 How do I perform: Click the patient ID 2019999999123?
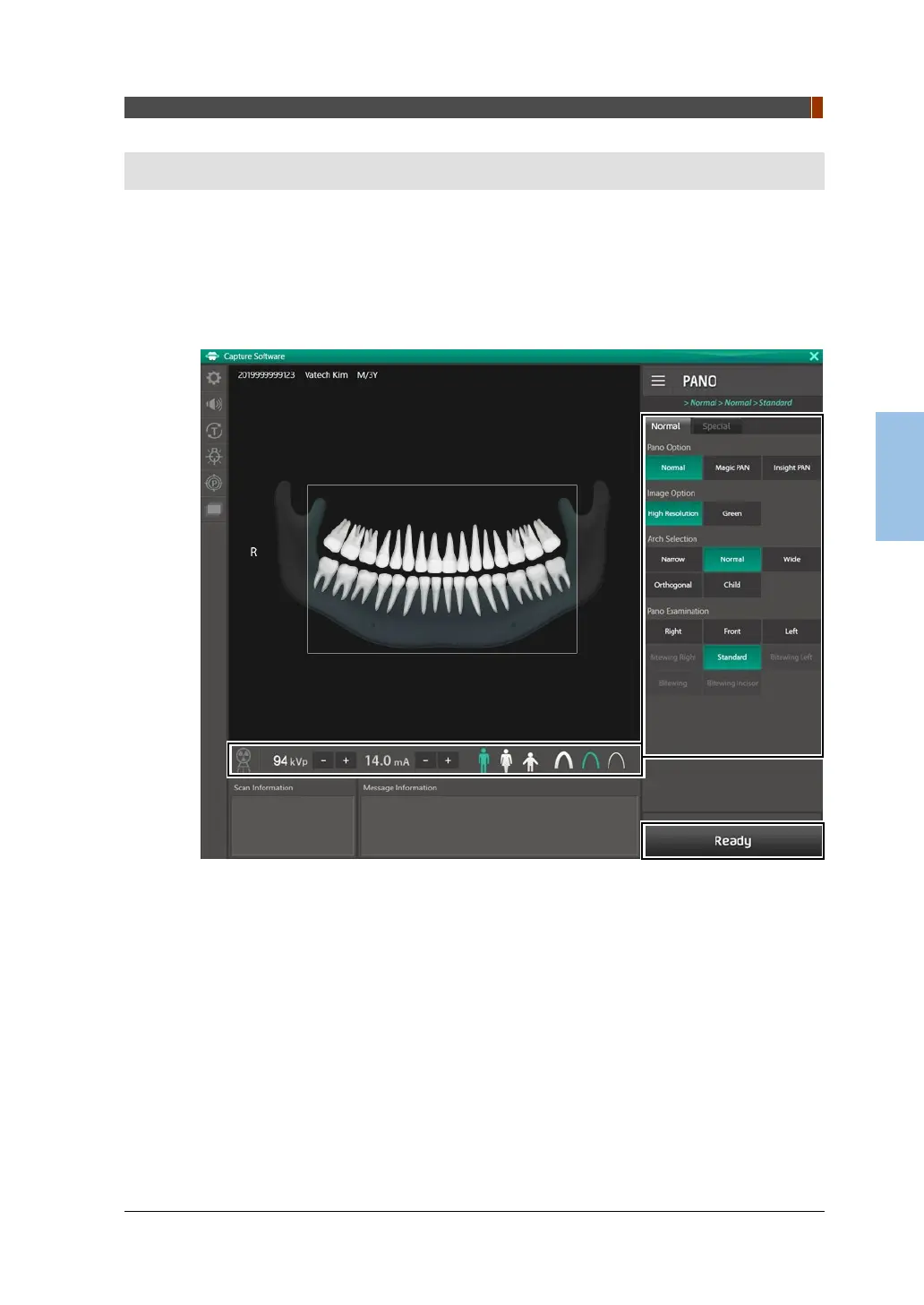pos(266,375)
